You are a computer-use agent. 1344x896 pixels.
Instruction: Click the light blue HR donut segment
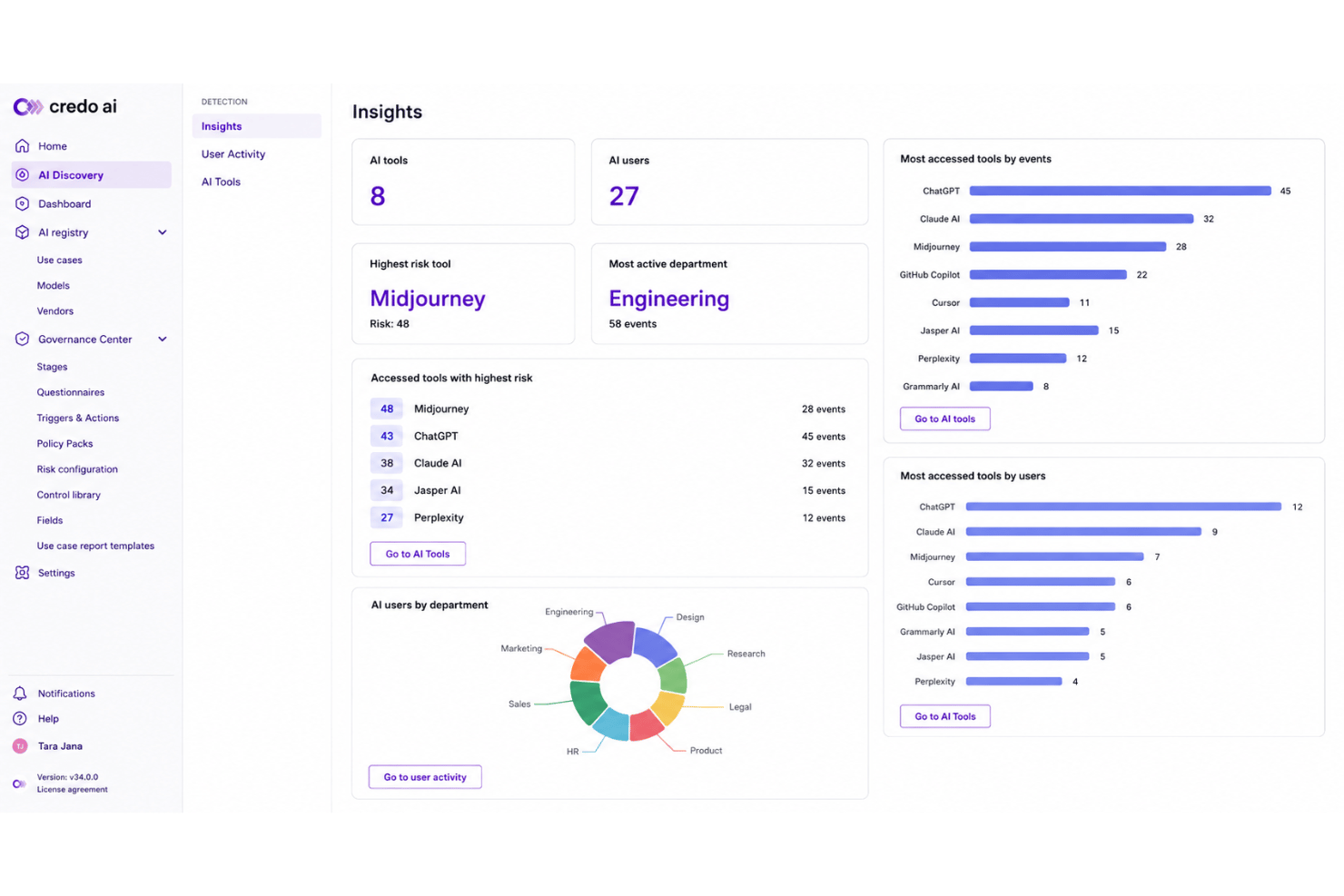tap(611, 726)
